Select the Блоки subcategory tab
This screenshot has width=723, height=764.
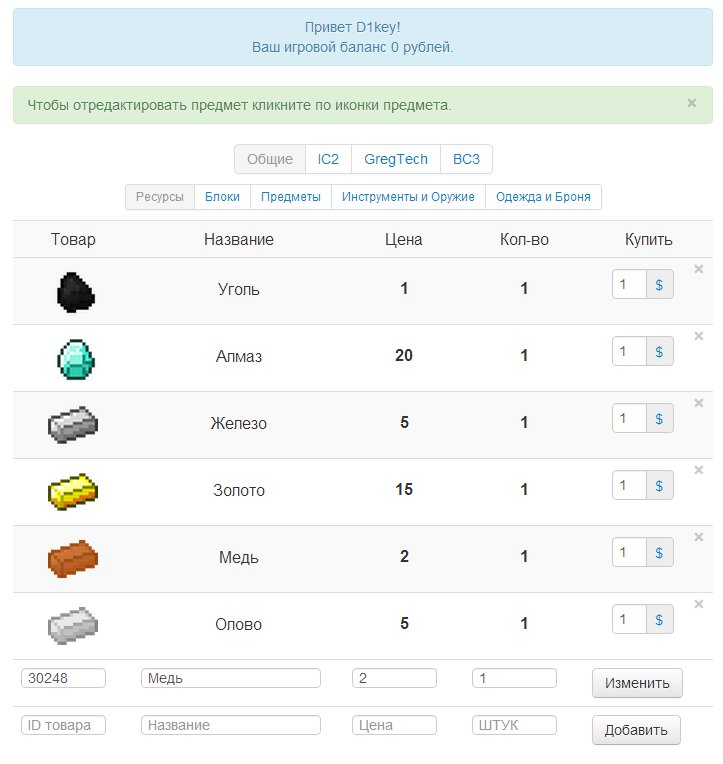click(222, 197)
